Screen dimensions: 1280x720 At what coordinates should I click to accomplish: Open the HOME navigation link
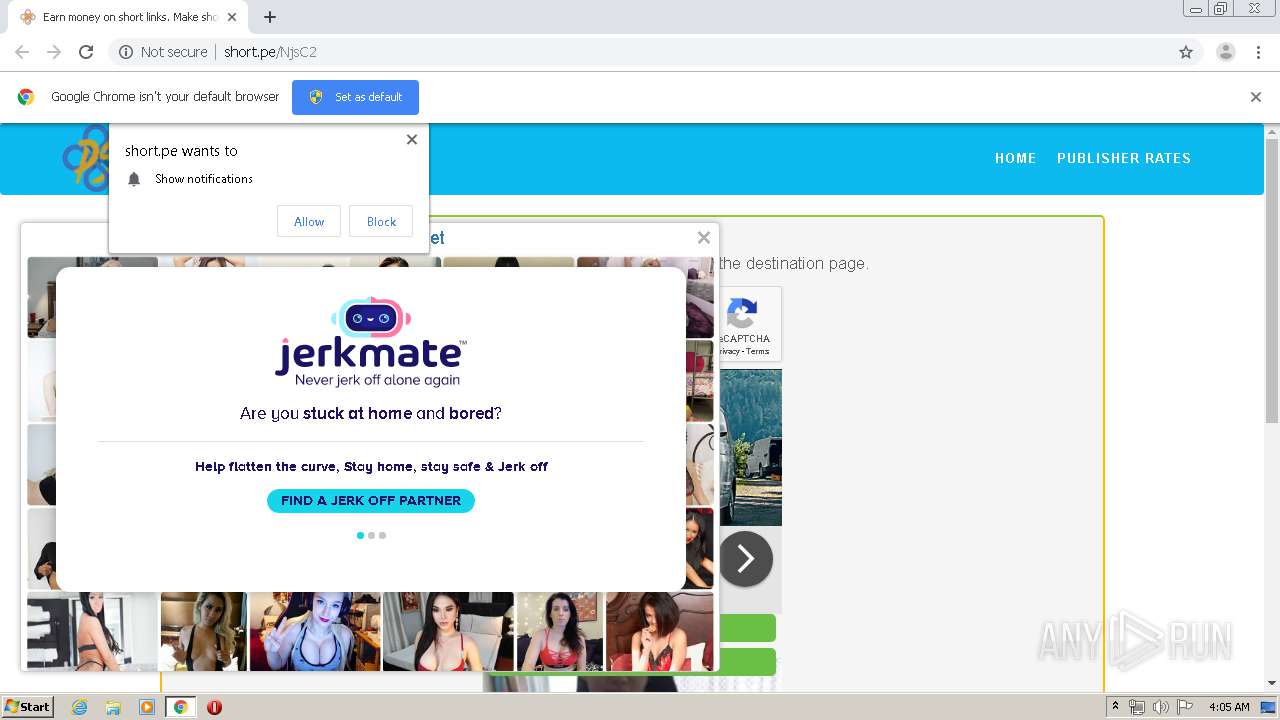coord(1015,158)
